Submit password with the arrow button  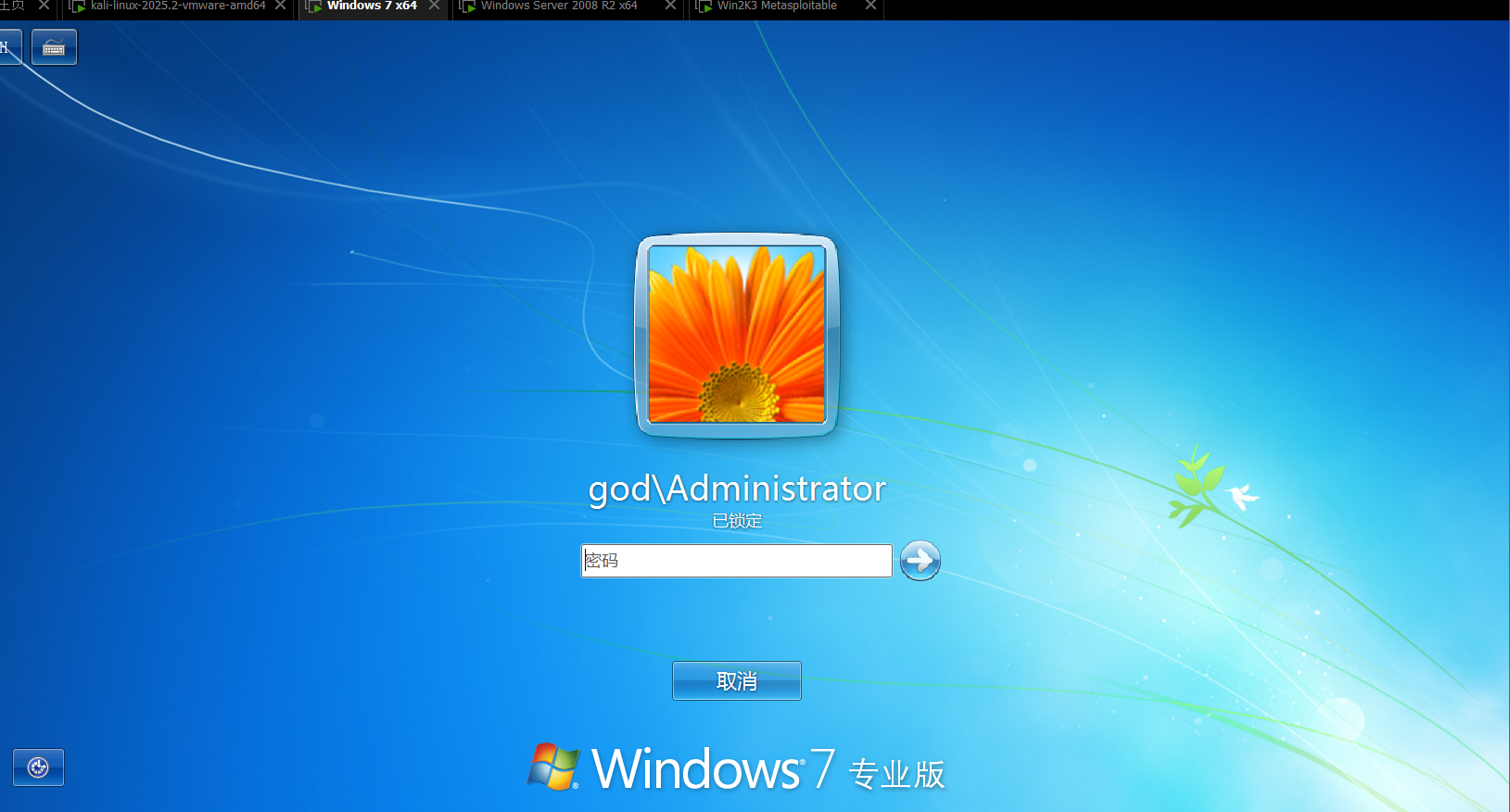(920, 561)
